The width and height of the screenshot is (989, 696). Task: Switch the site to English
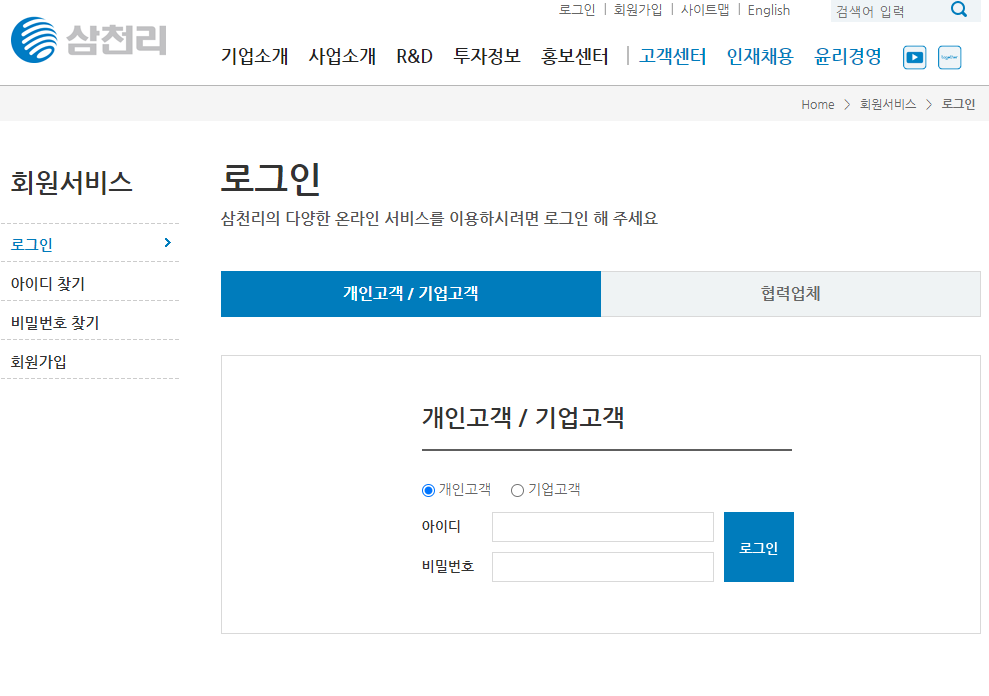[x=769, y=10]
